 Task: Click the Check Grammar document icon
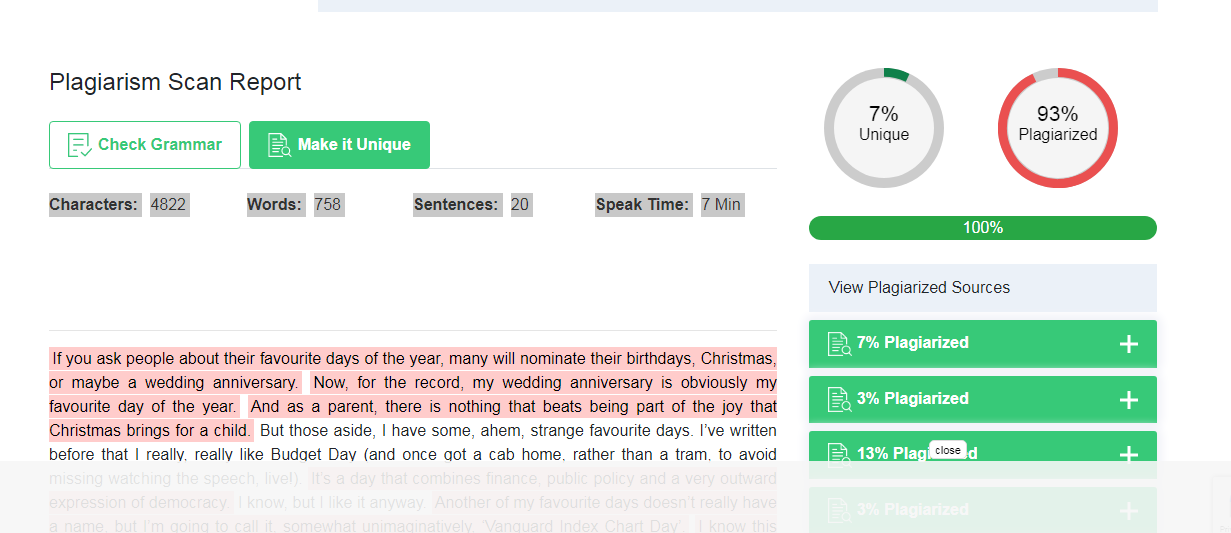pyautogui.click(x=79, y=145)
